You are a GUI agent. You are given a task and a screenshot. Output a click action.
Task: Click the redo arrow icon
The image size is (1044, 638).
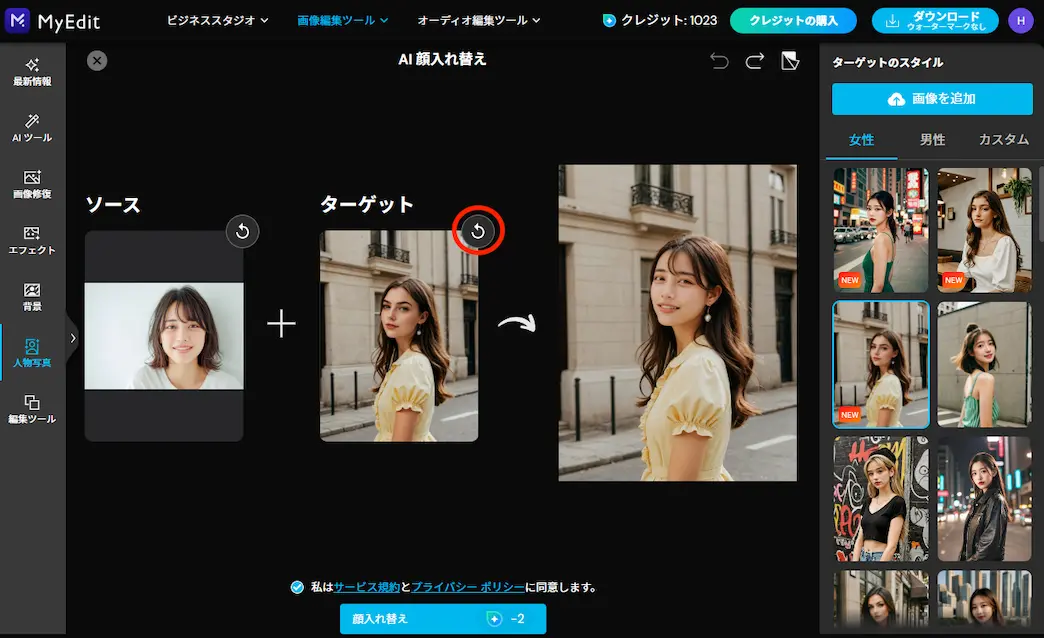pyautogui.click(x=753, y=60)
